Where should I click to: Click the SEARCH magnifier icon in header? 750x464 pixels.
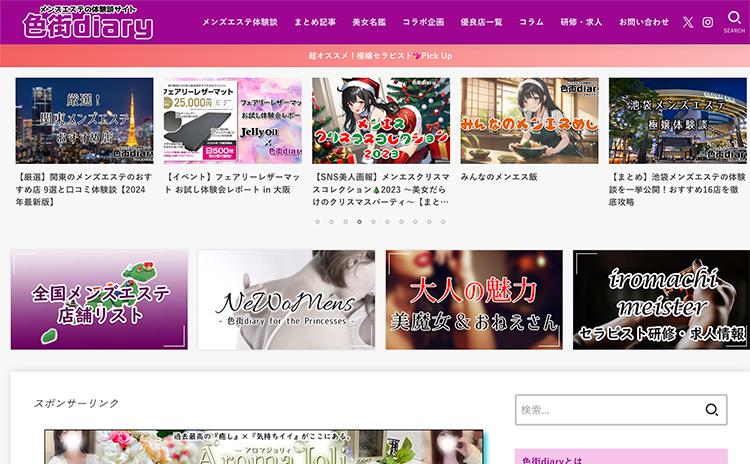734,22
